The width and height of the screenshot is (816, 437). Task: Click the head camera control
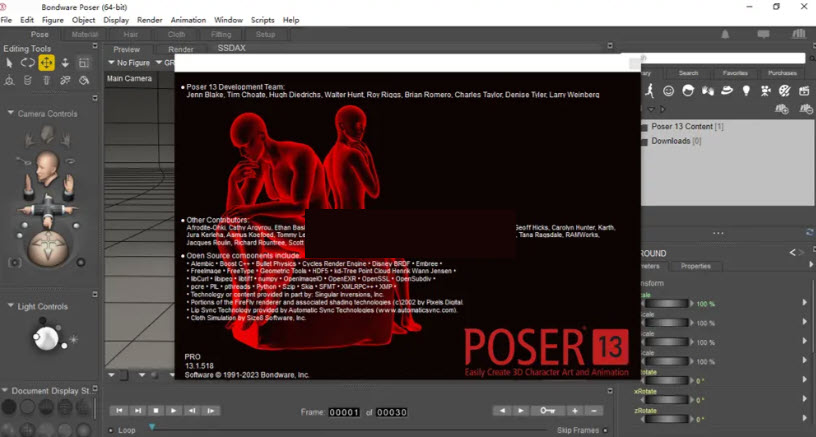click(47, 168)
